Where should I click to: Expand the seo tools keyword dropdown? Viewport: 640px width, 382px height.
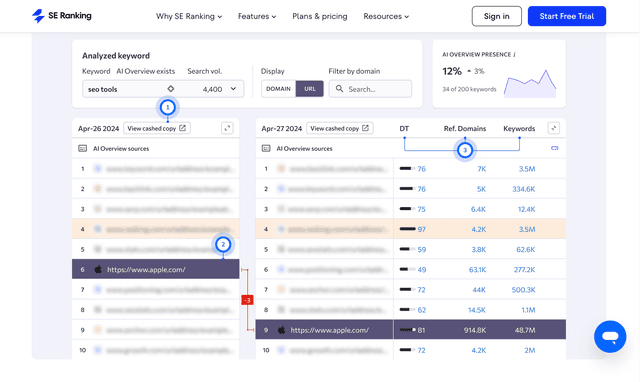[233, 89]
